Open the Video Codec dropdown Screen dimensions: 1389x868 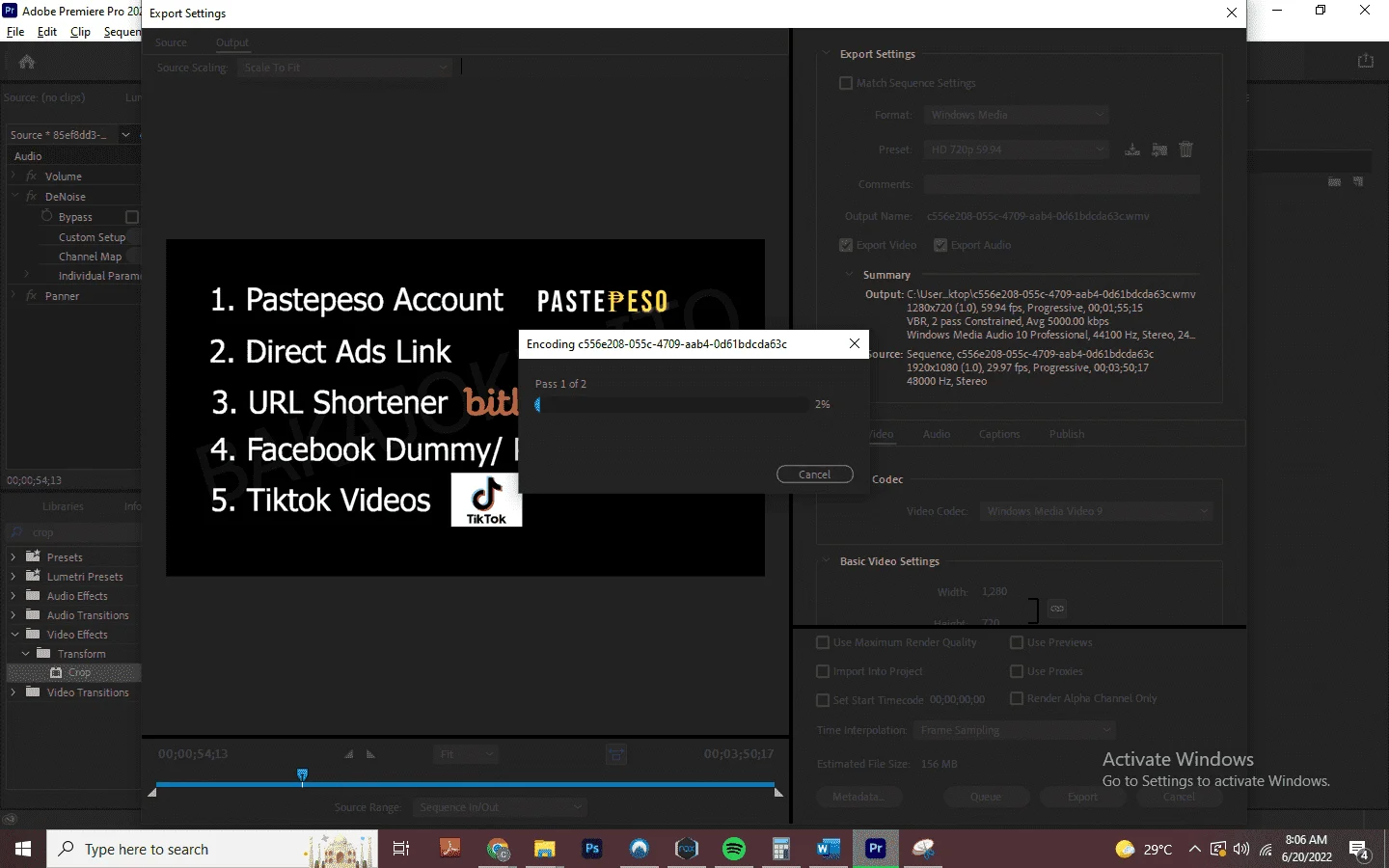1097,511
